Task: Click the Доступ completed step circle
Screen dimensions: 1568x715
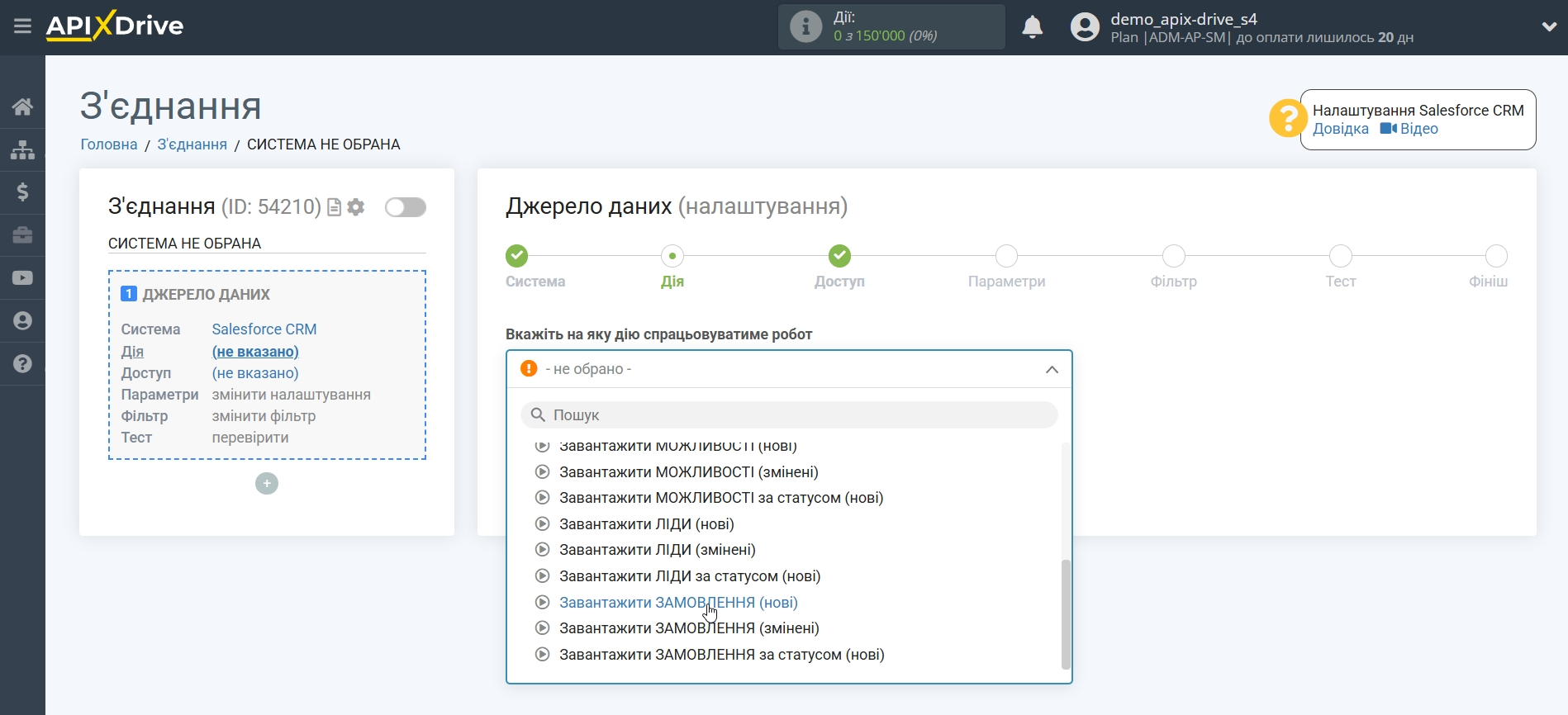Action: pos(840,256)
